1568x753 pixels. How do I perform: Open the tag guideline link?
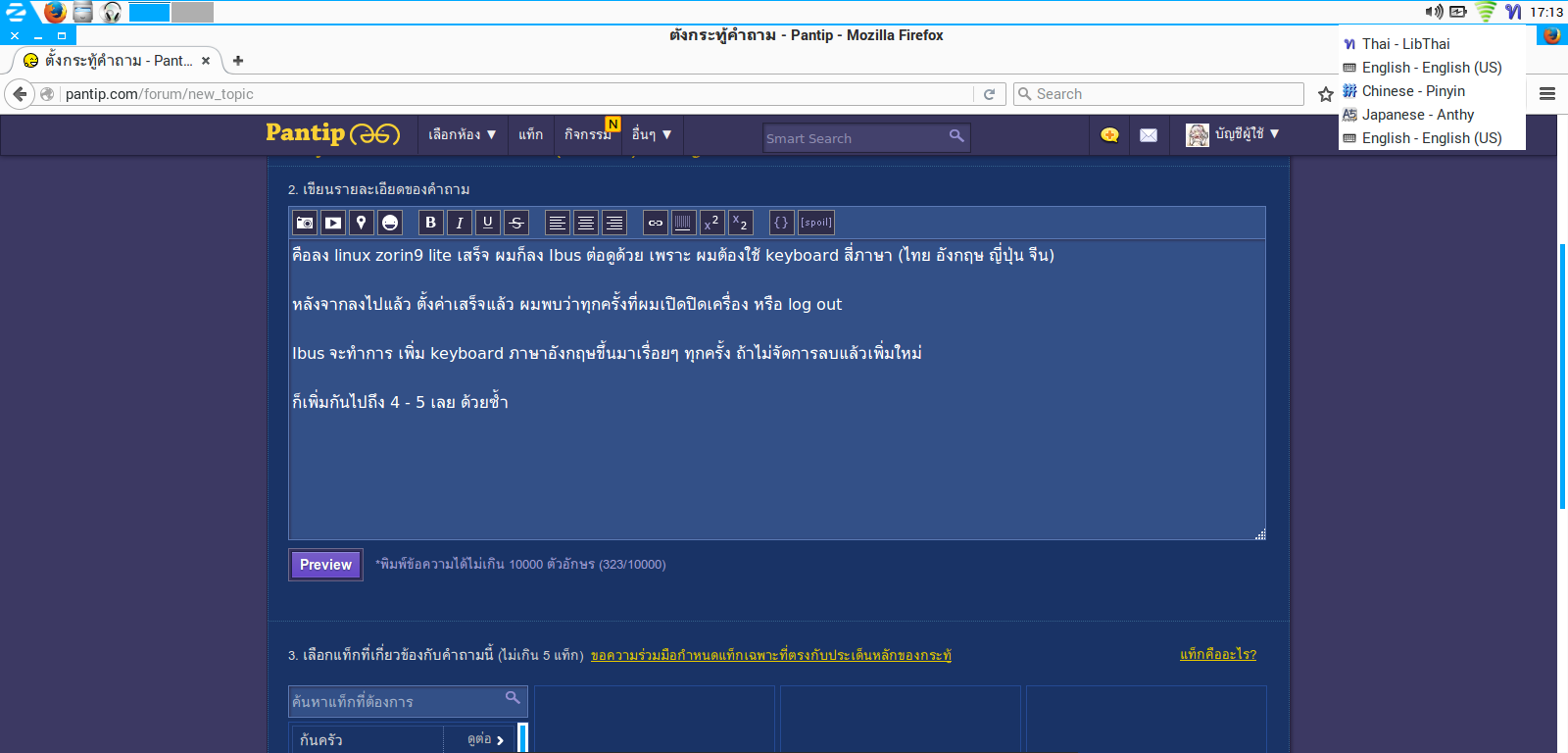771,655
